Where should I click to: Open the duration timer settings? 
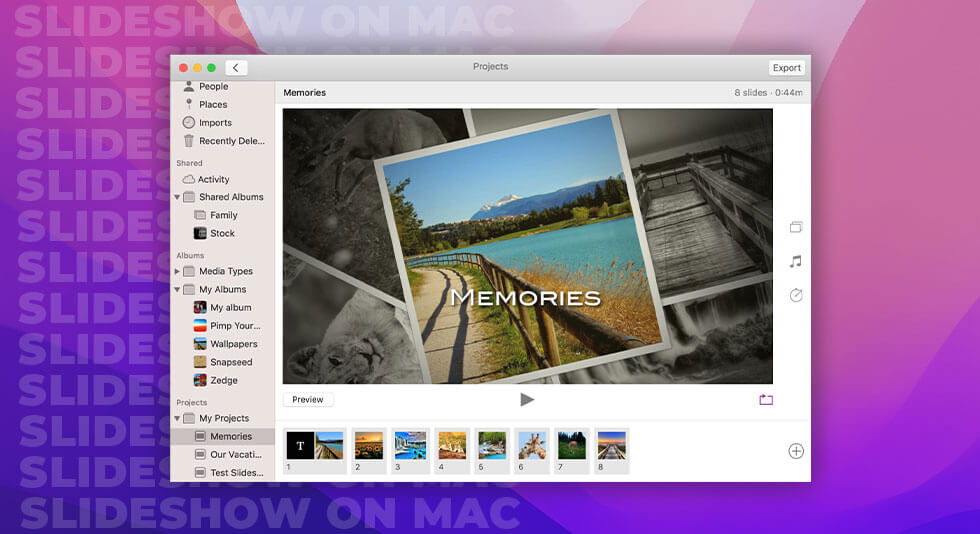pos(796,295)
